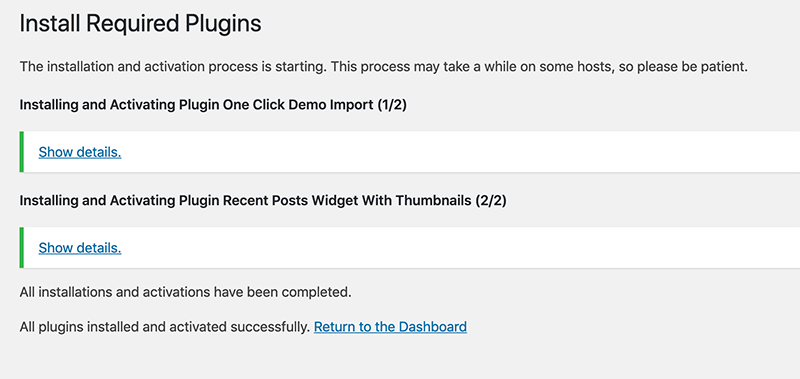
Task: Click the installation process is starting paragraph
Action: point(384,67)
